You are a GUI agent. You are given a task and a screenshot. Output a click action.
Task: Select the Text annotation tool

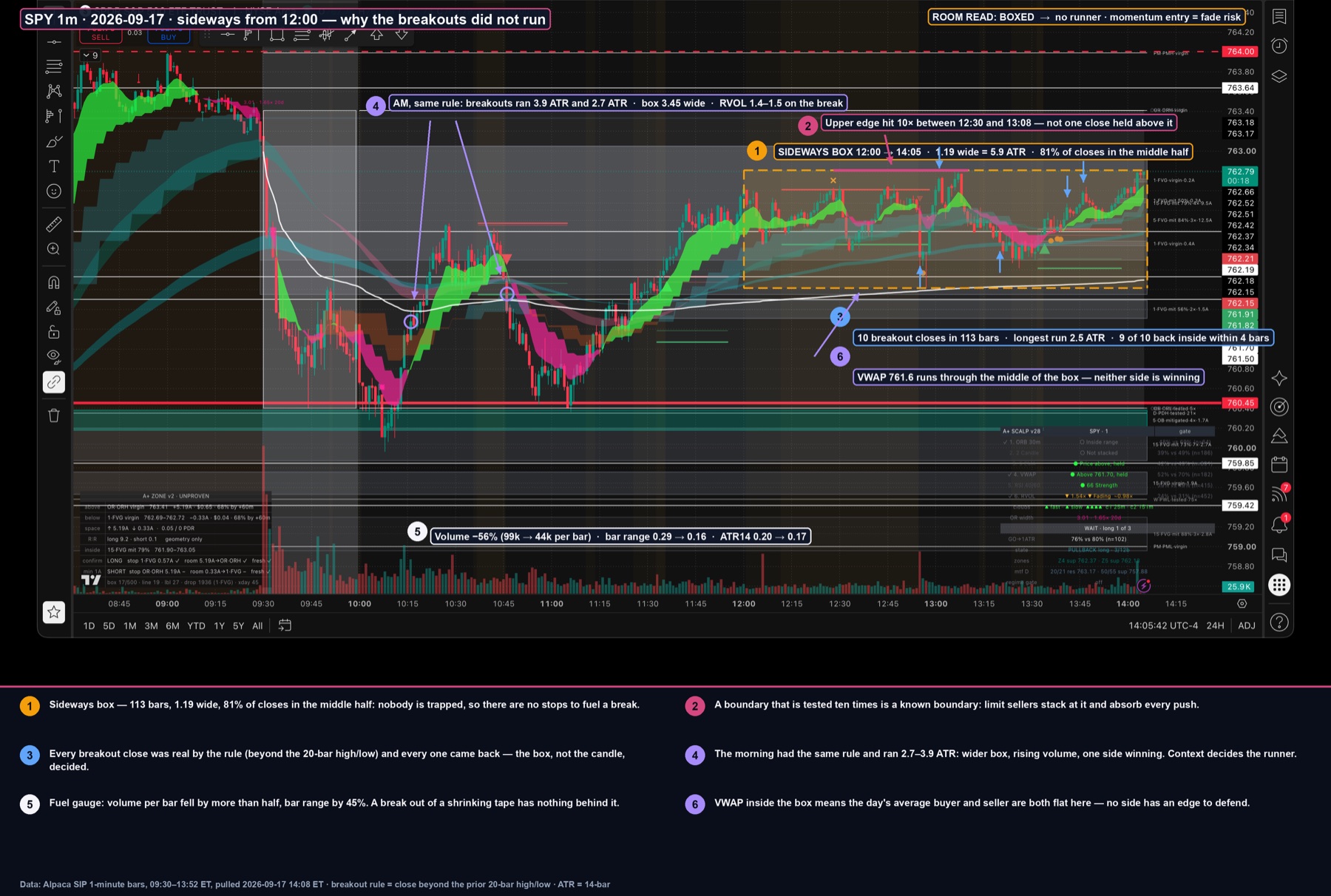54,166
